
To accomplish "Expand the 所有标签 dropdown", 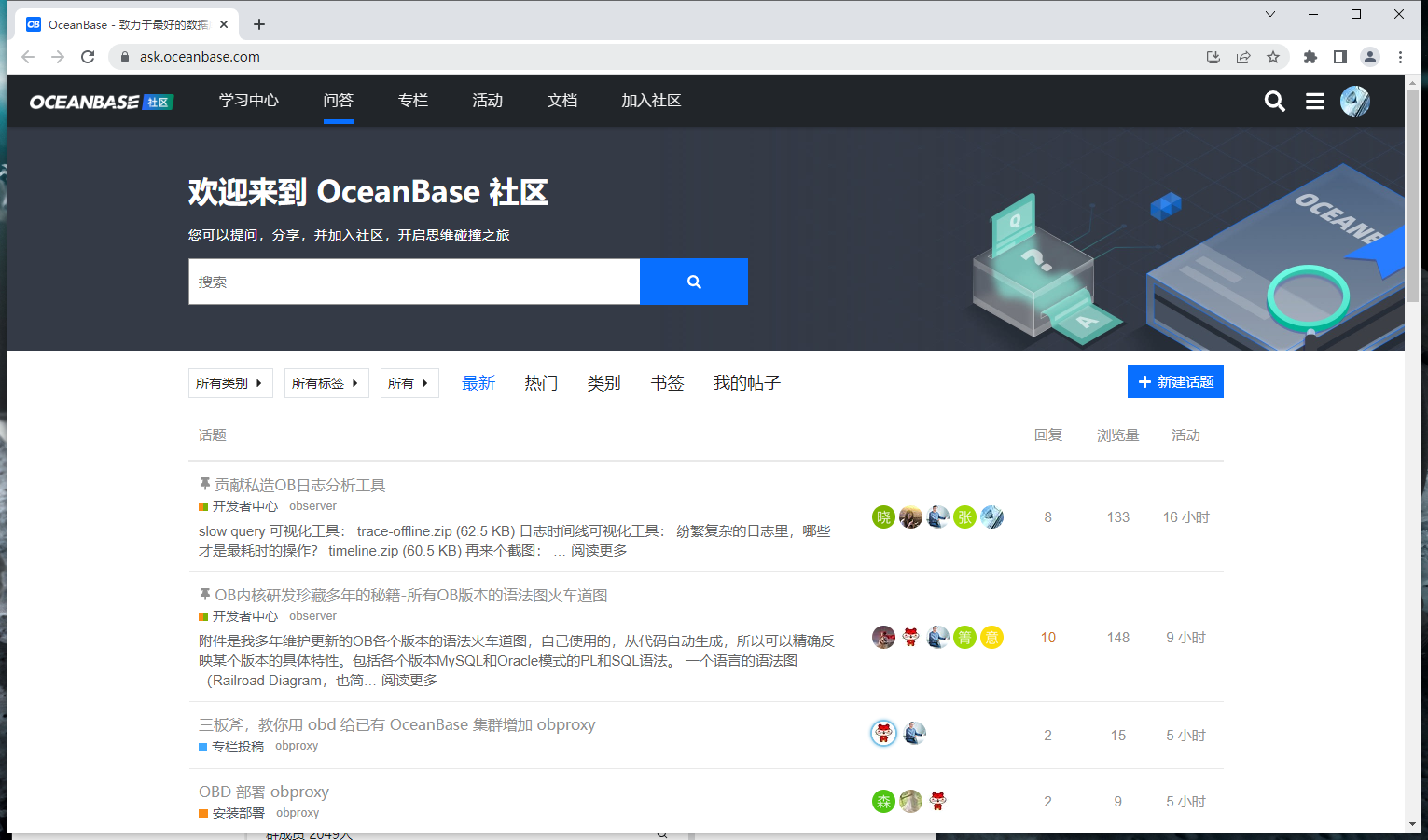I will 326,383.
